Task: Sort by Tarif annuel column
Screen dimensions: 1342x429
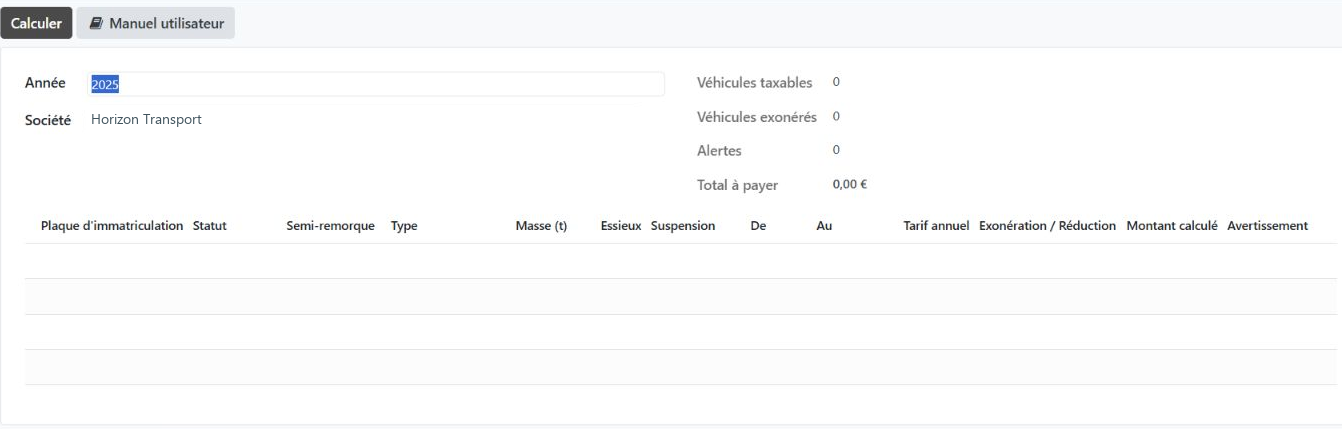Action: (936, 226)
